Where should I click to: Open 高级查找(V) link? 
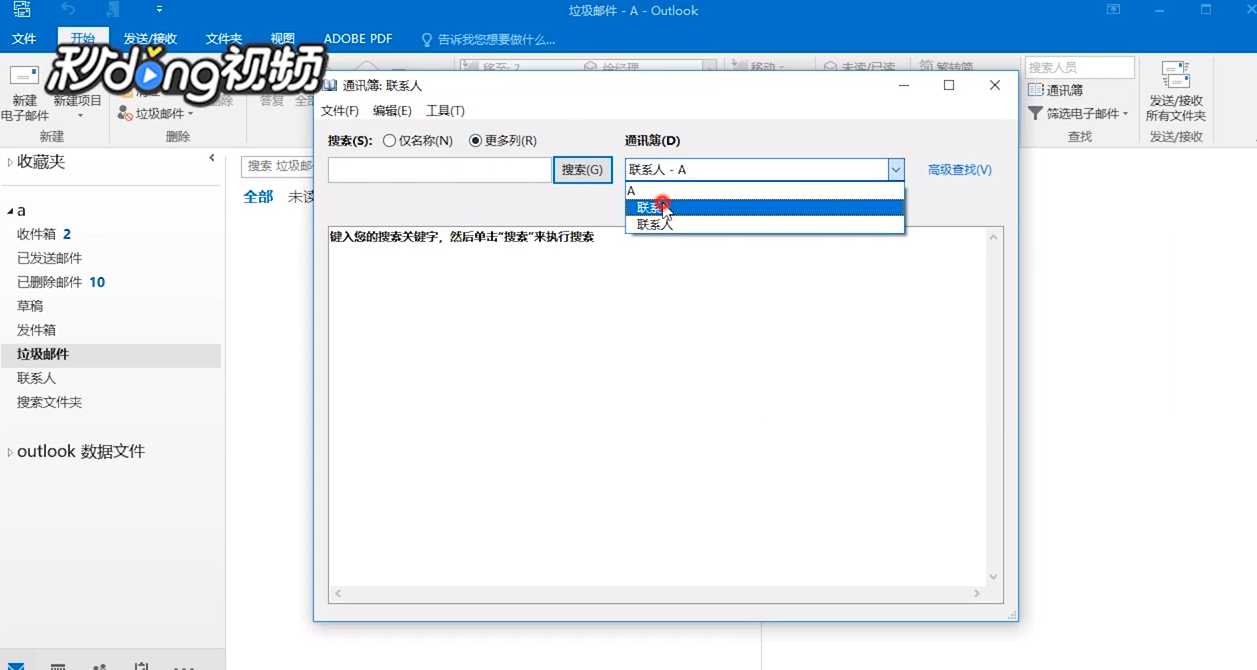(x=959, y=170)
